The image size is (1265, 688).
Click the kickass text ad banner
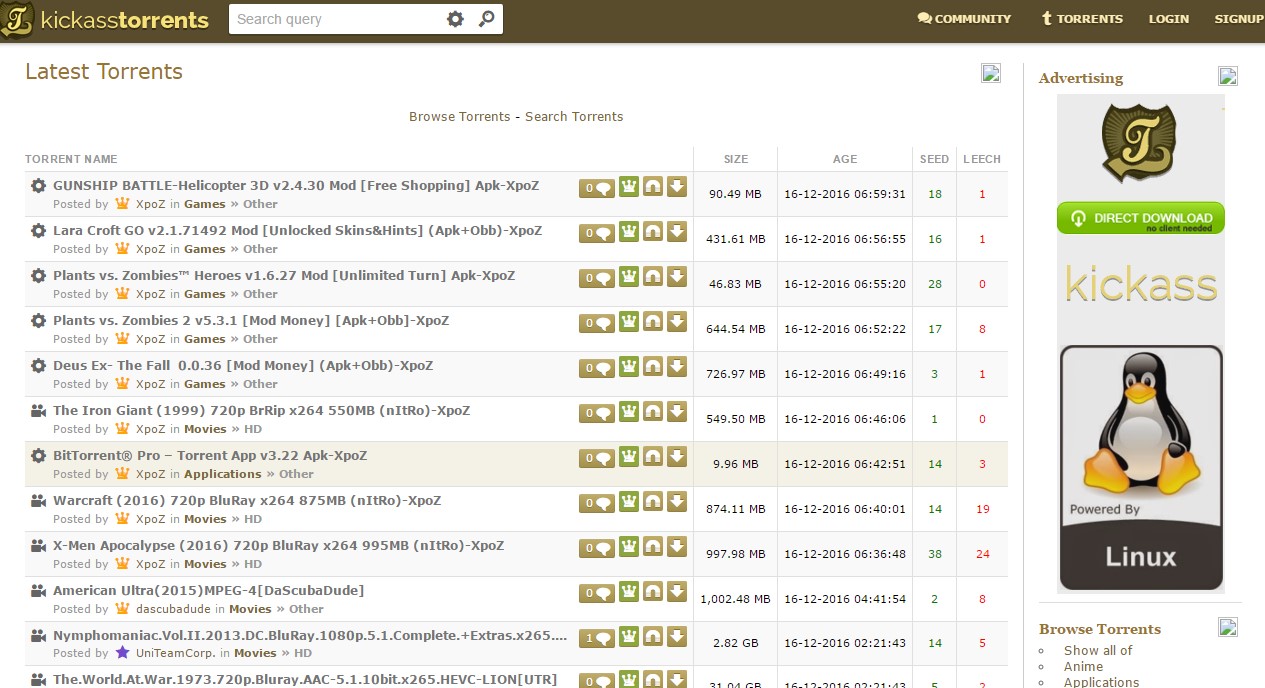point(1141,283)
